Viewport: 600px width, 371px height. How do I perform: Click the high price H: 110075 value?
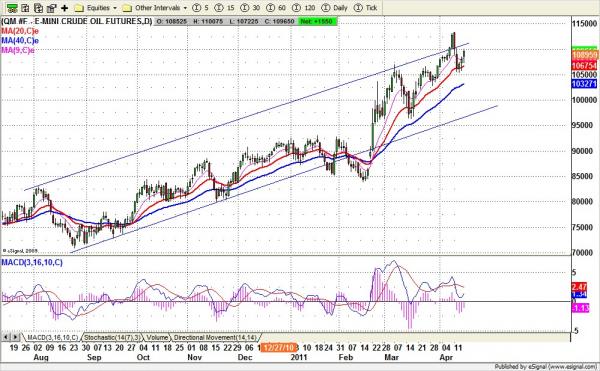coord(208,21)
